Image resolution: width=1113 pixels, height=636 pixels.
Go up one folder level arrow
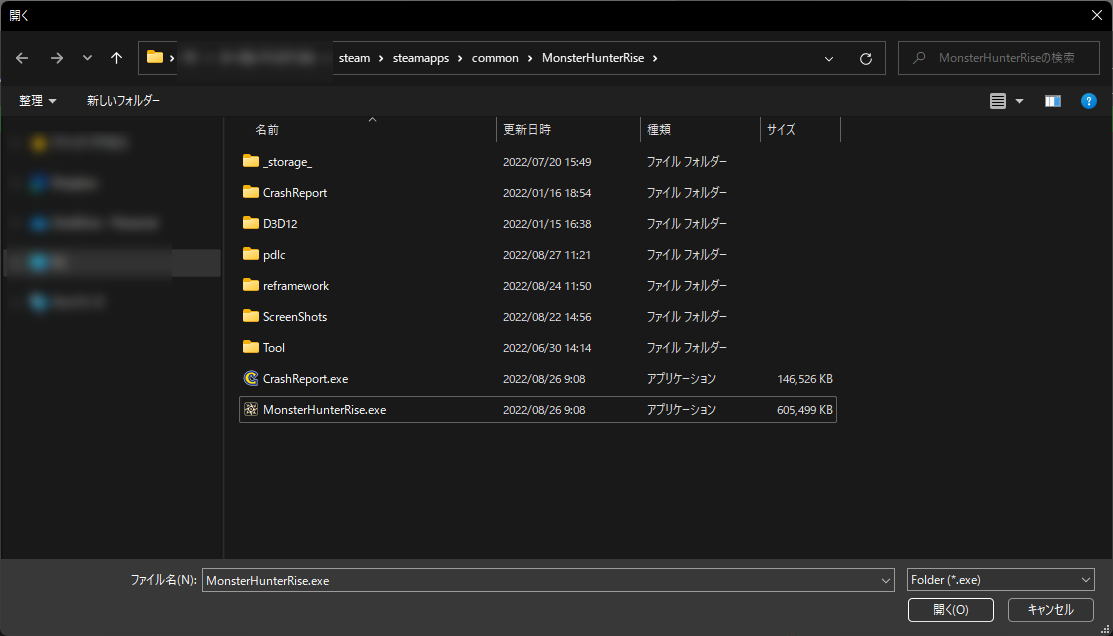coord(116,58)
